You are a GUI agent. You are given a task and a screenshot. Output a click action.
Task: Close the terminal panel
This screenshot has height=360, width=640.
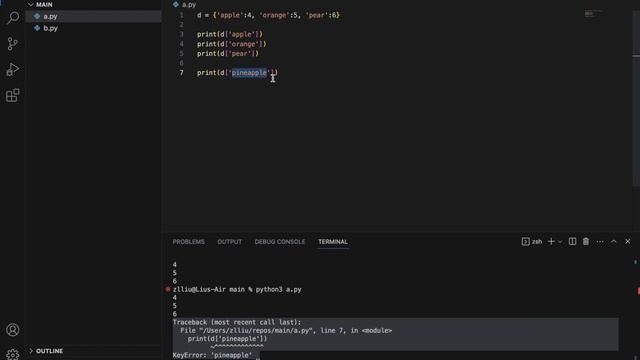[x=628, y=242]
